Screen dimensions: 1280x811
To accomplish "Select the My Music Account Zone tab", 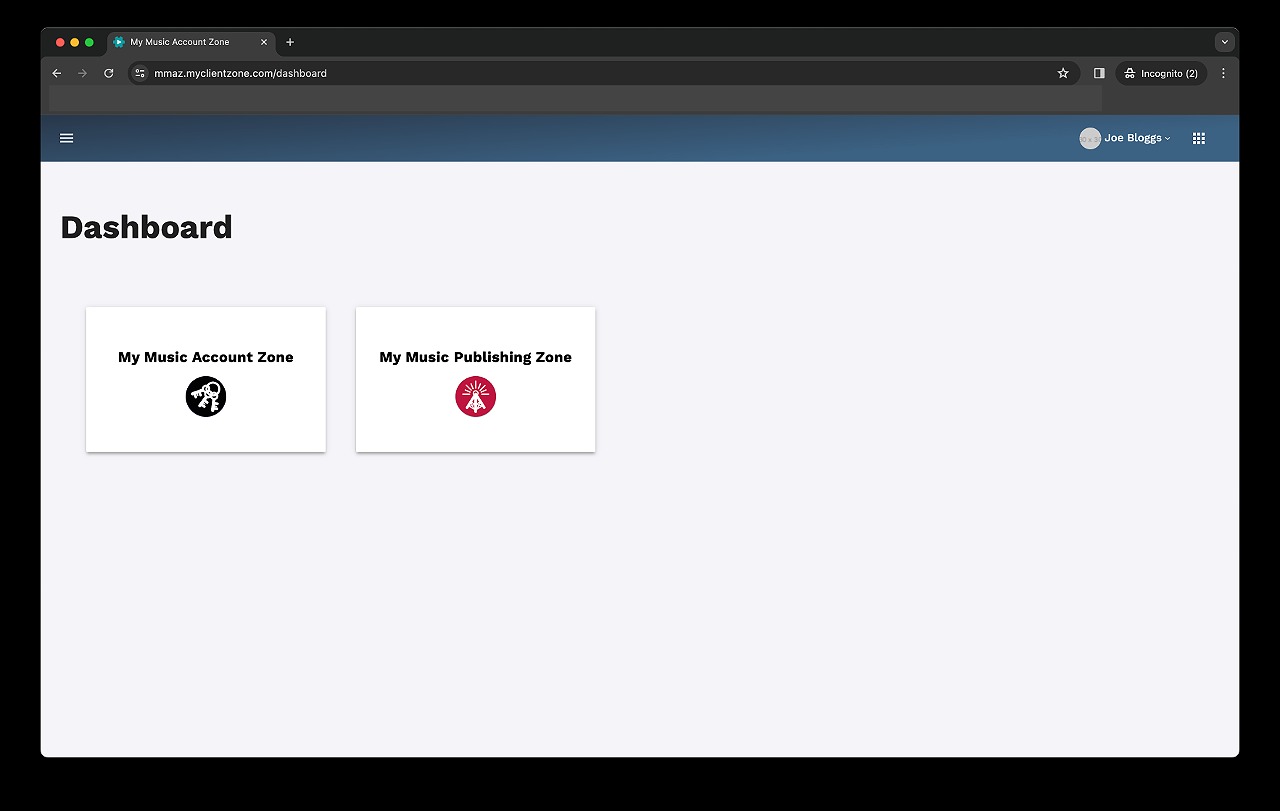I will (190, 42).
